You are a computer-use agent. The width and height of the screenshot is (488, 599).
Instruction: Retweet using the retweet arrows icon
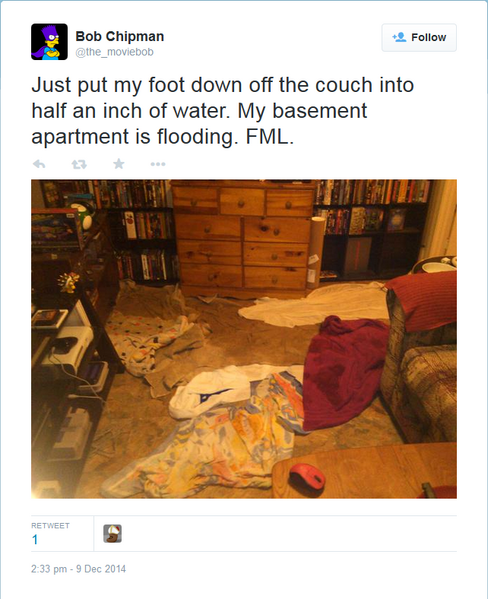tap(79, 164)
